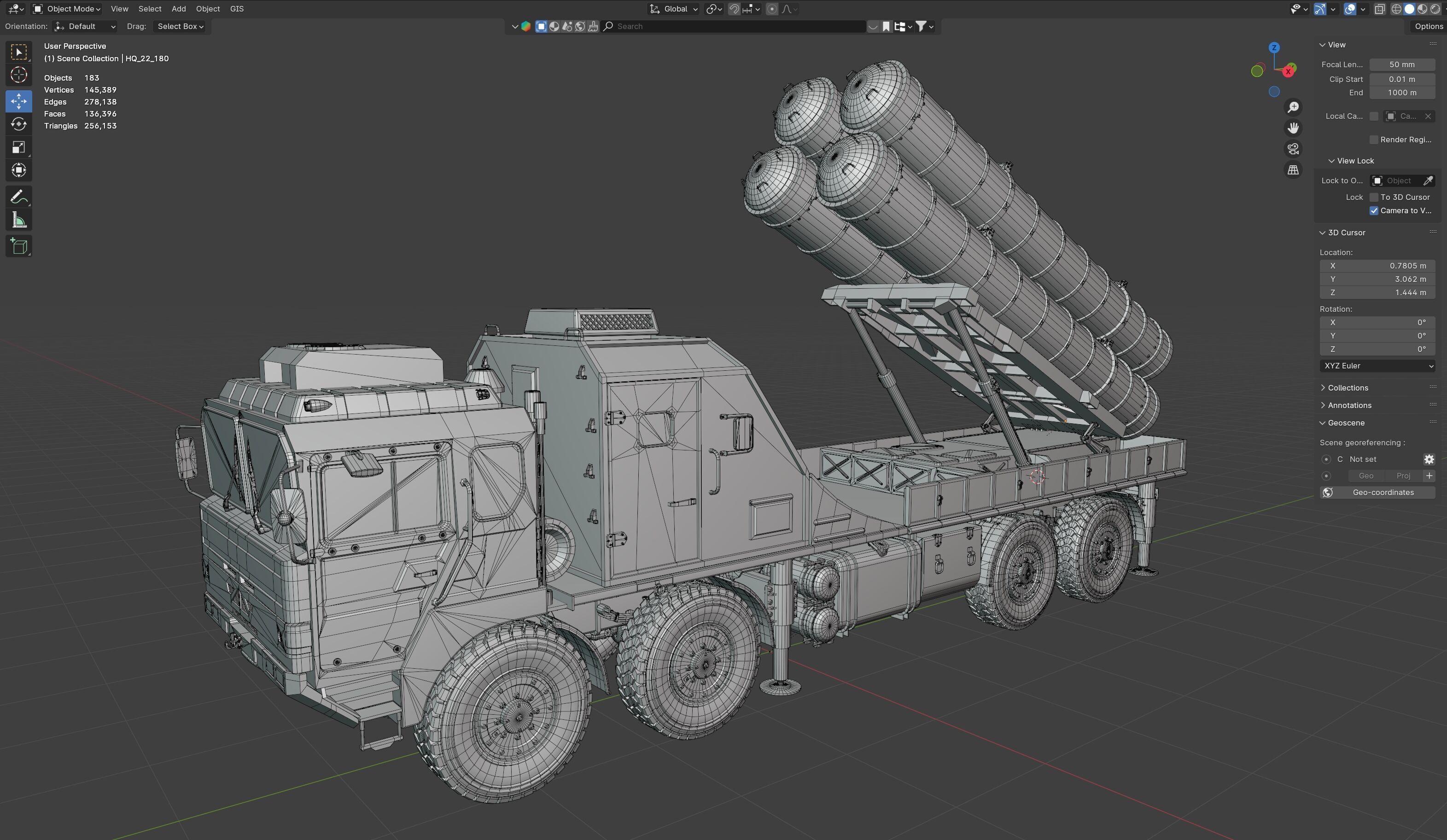The width and height of the screenshot is (1447, 840).
Task: Collapse the View panel
Action: [x=1332, y=45]
